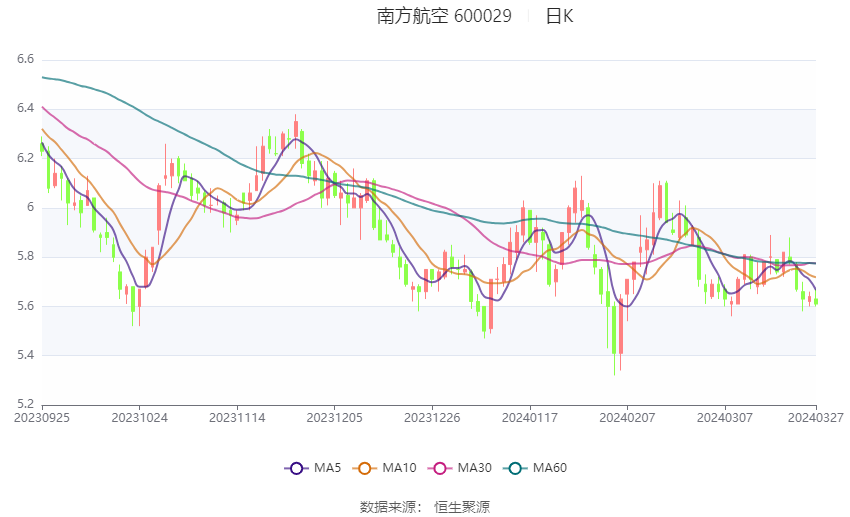
Task: Click the 20230925 x-axis date label
Action: 42,418
